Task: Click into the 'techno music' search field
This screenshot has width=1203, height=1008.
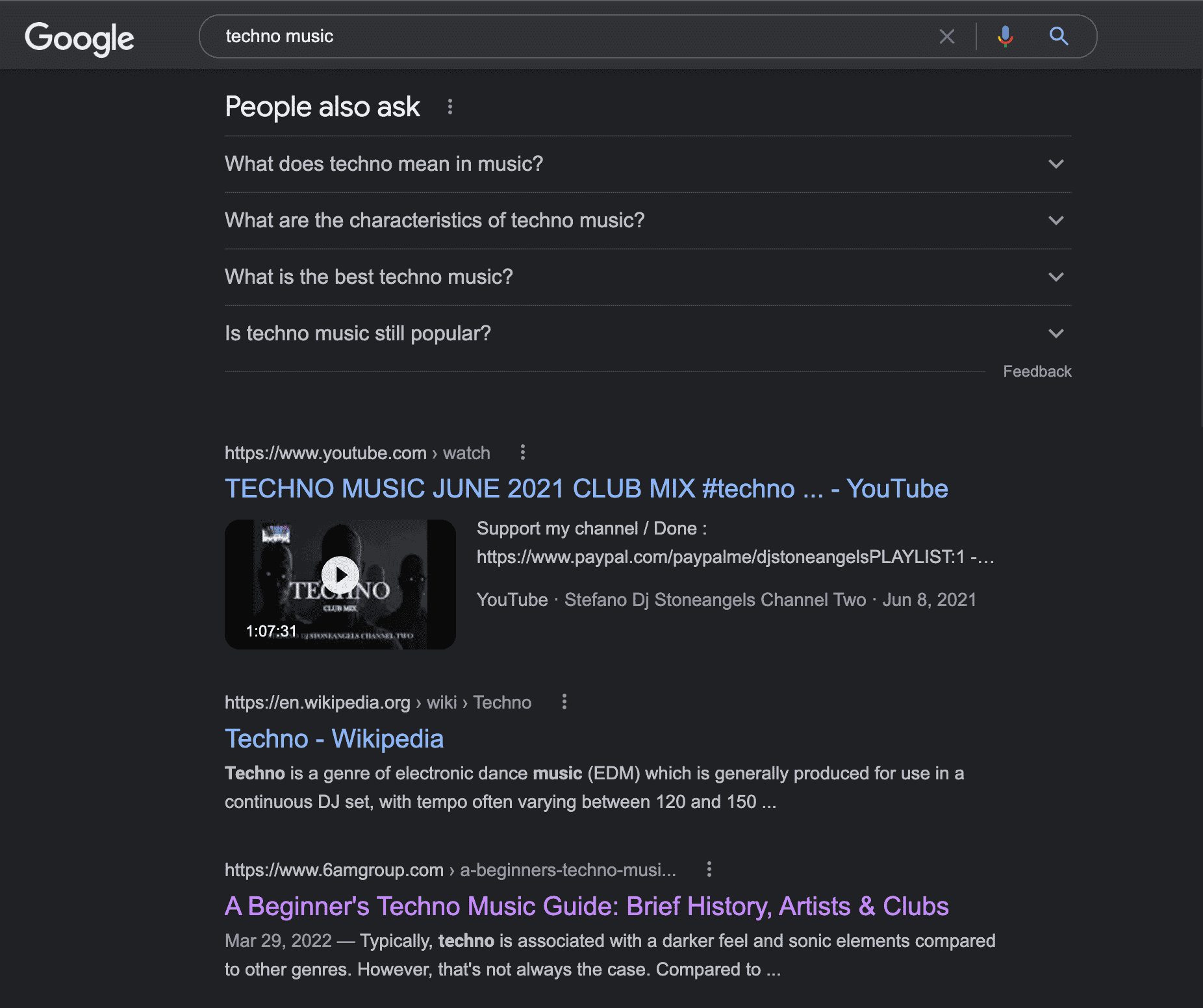Action: (572, 36)
